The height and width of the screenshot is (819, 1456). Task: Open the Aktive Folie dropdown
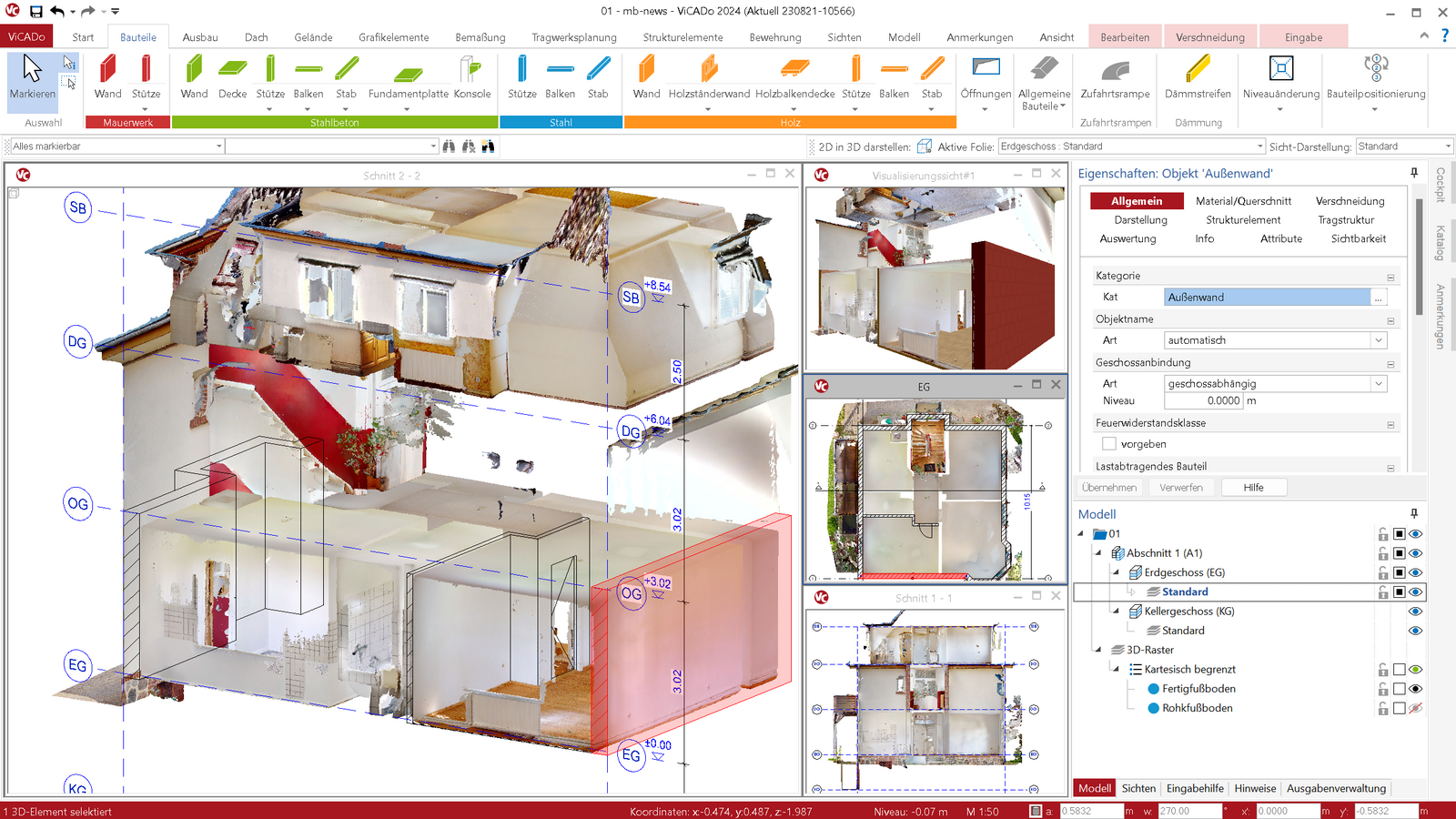point(1259,147)
